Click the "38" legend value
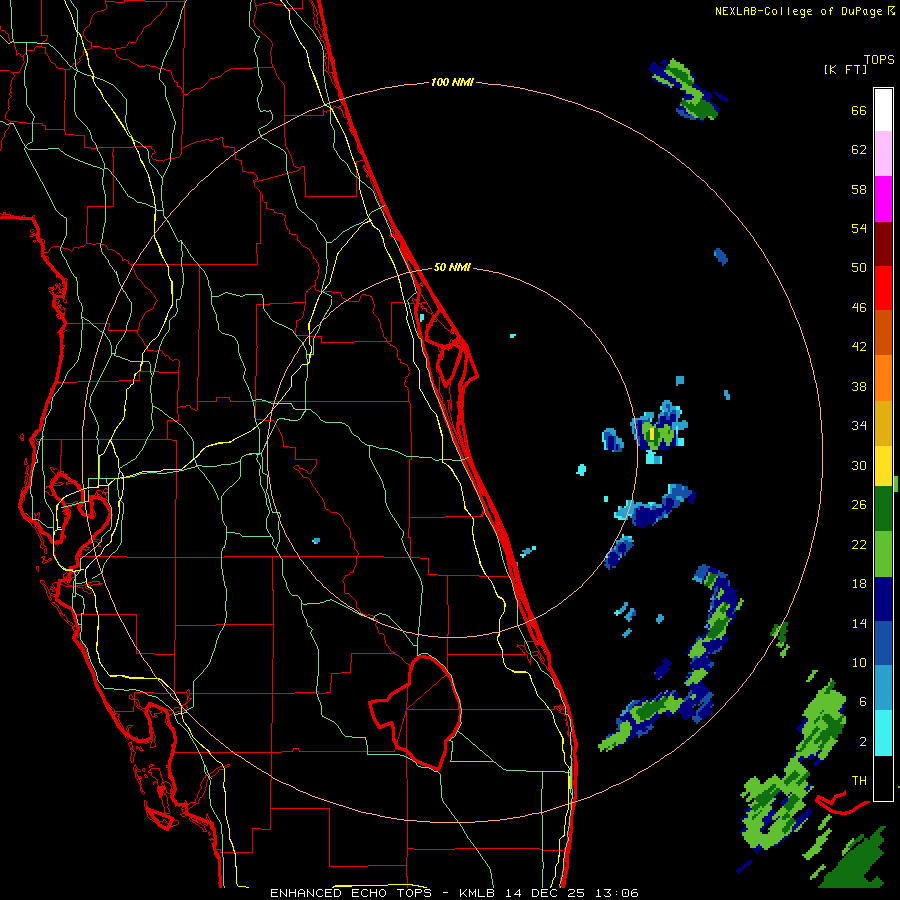The height and width of the screenshot is (900, 900). coord(859,387)
